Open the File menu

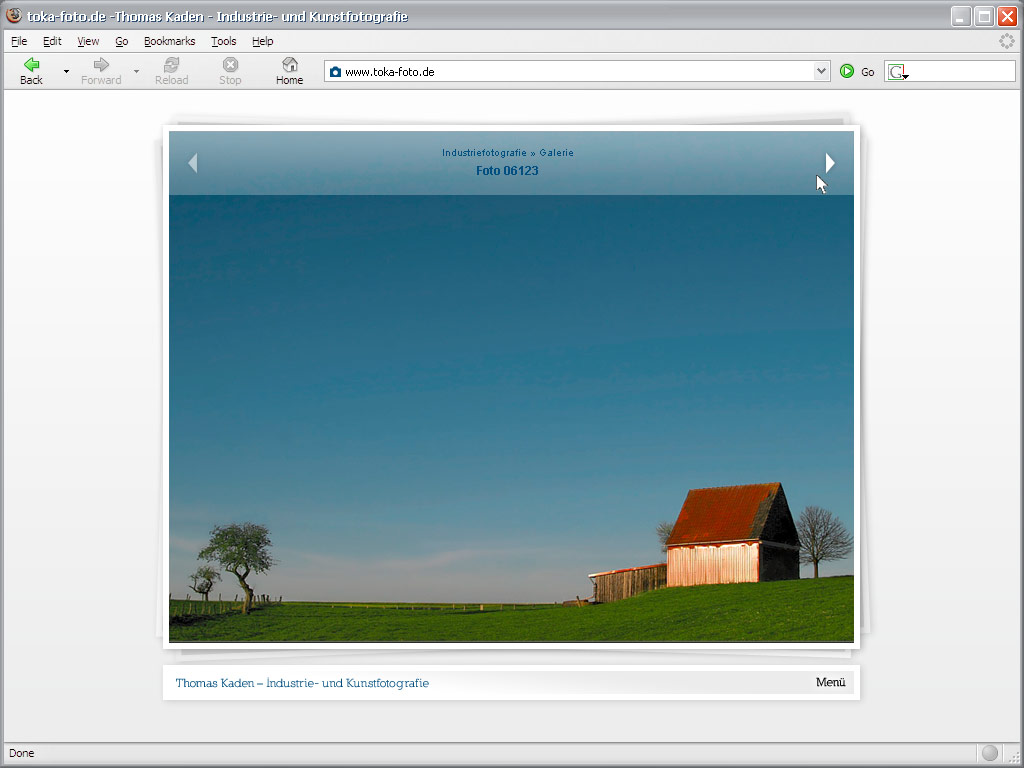point(19,41)
